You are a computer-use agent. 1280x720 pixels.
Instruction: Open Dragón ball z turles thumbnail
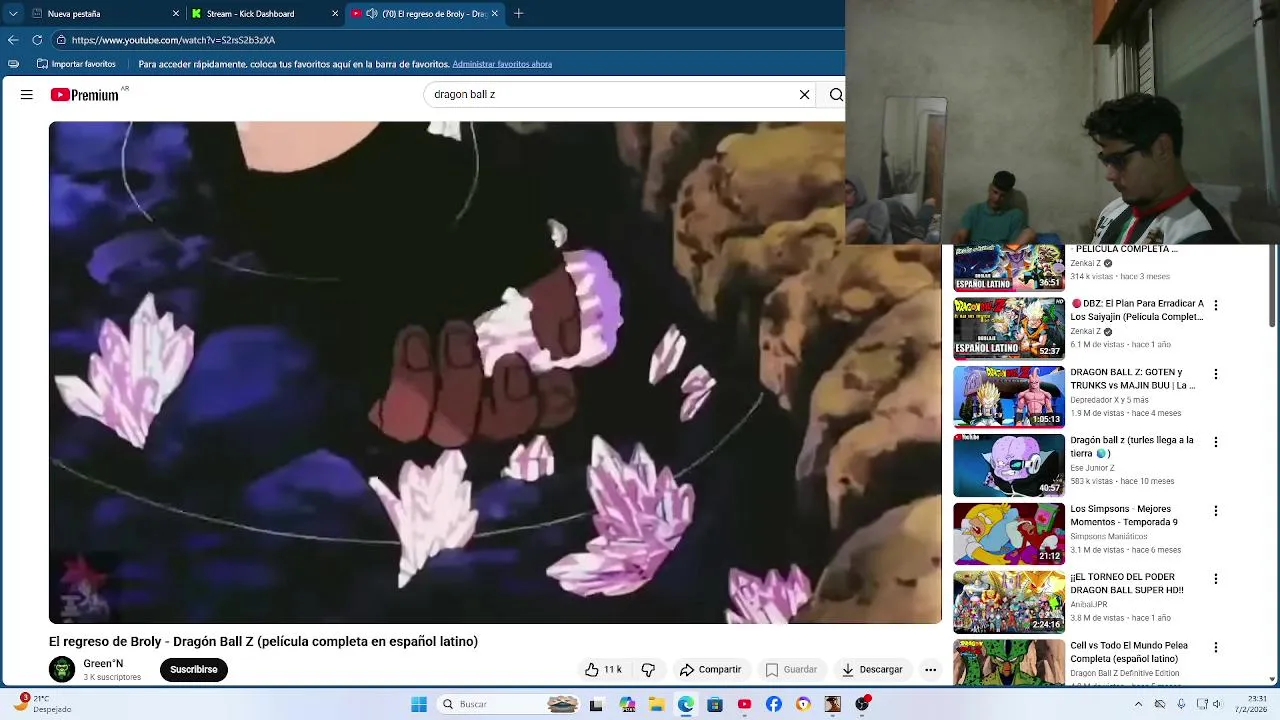click(x=1009, y=465)
